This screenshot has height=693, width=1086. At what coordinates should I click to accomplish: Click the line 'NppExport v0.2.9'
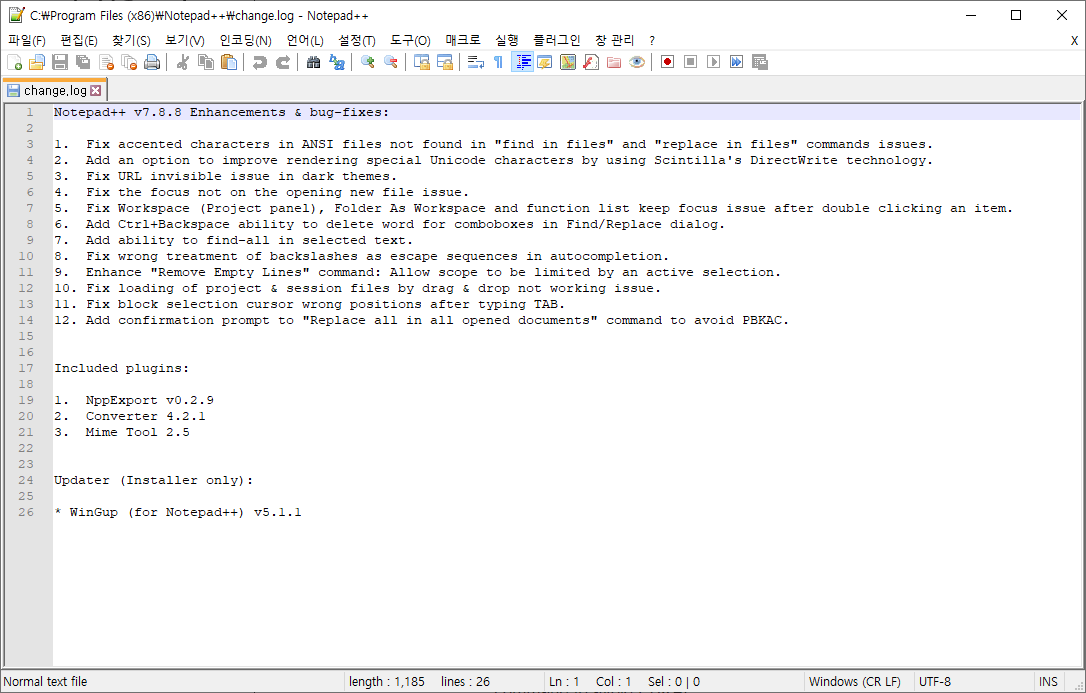[x=150, y=400]
